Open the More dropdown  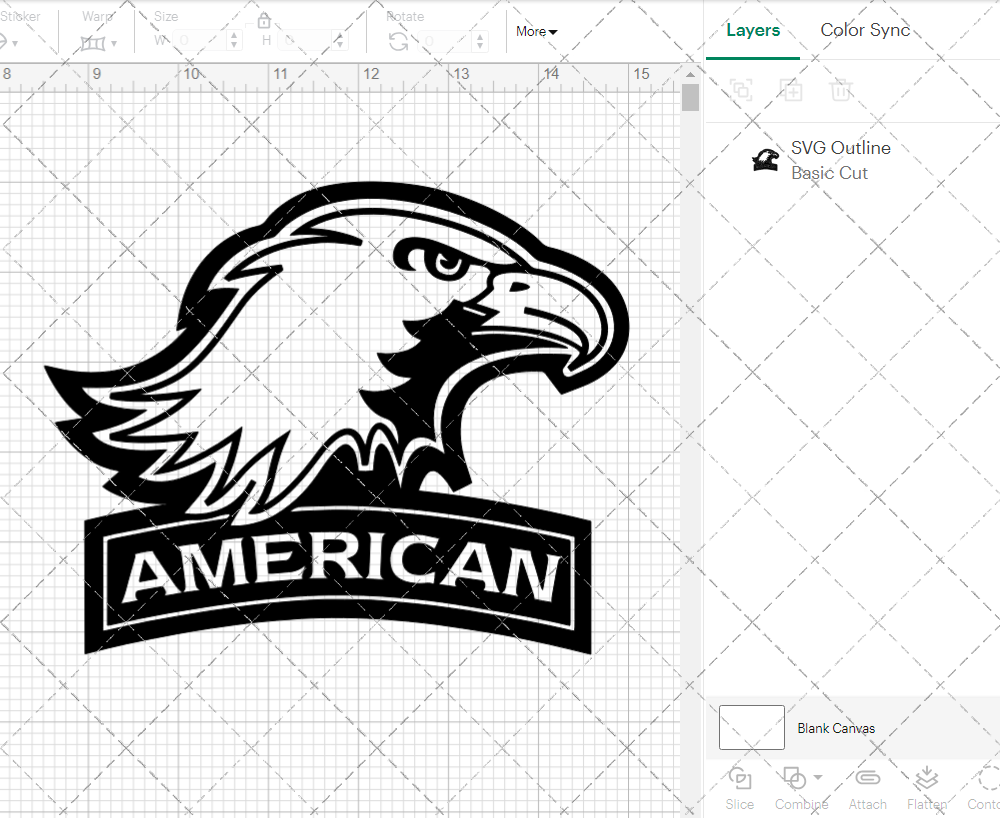click(536, 31)
